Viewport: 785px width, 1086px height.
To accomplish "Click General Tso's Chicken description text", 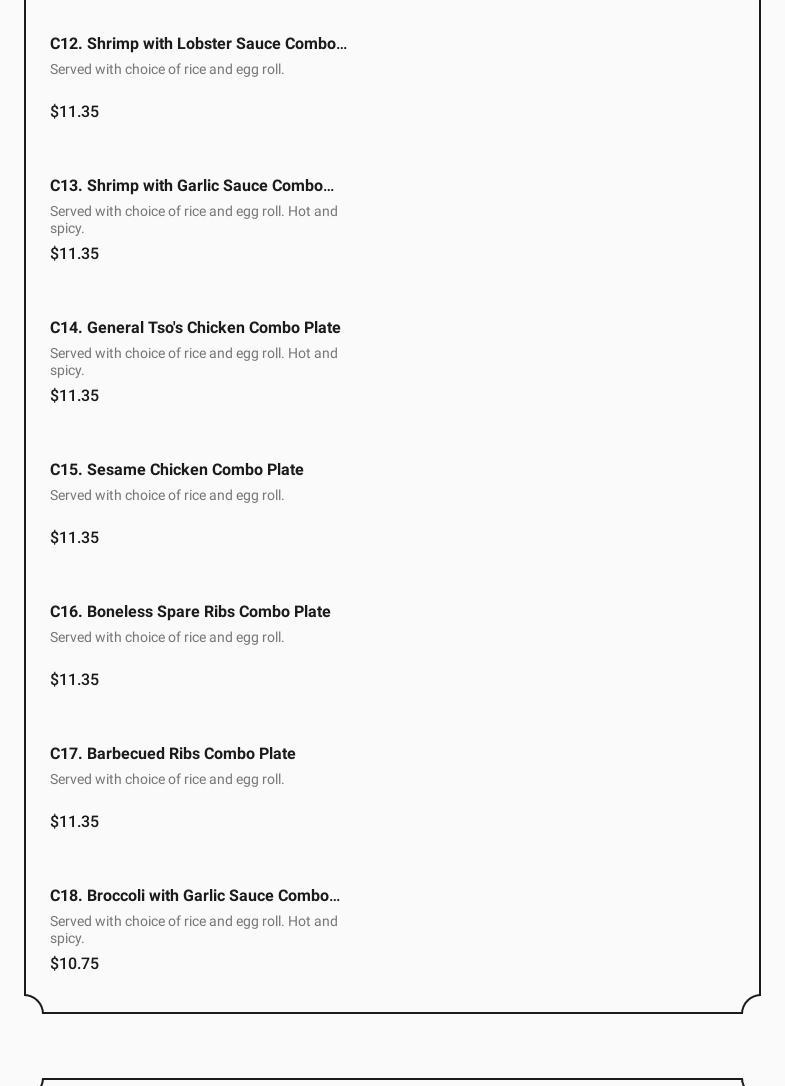I will click(x=193, y=362).
